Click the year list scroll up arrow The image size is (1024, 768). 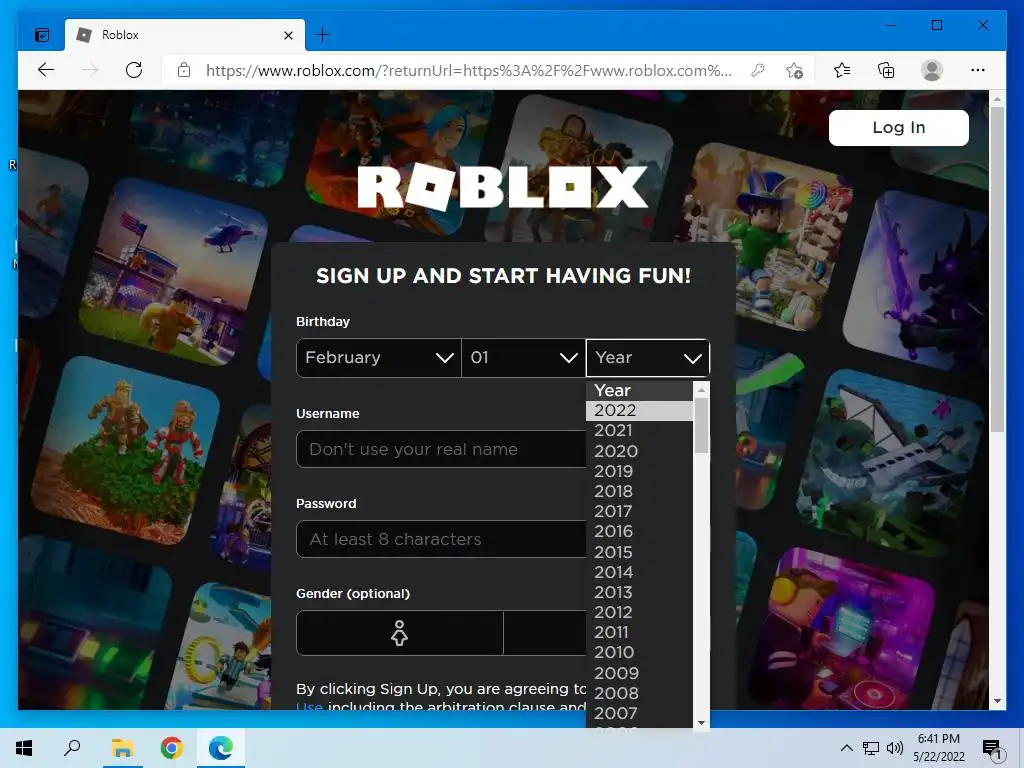click(x=701, y=390)
